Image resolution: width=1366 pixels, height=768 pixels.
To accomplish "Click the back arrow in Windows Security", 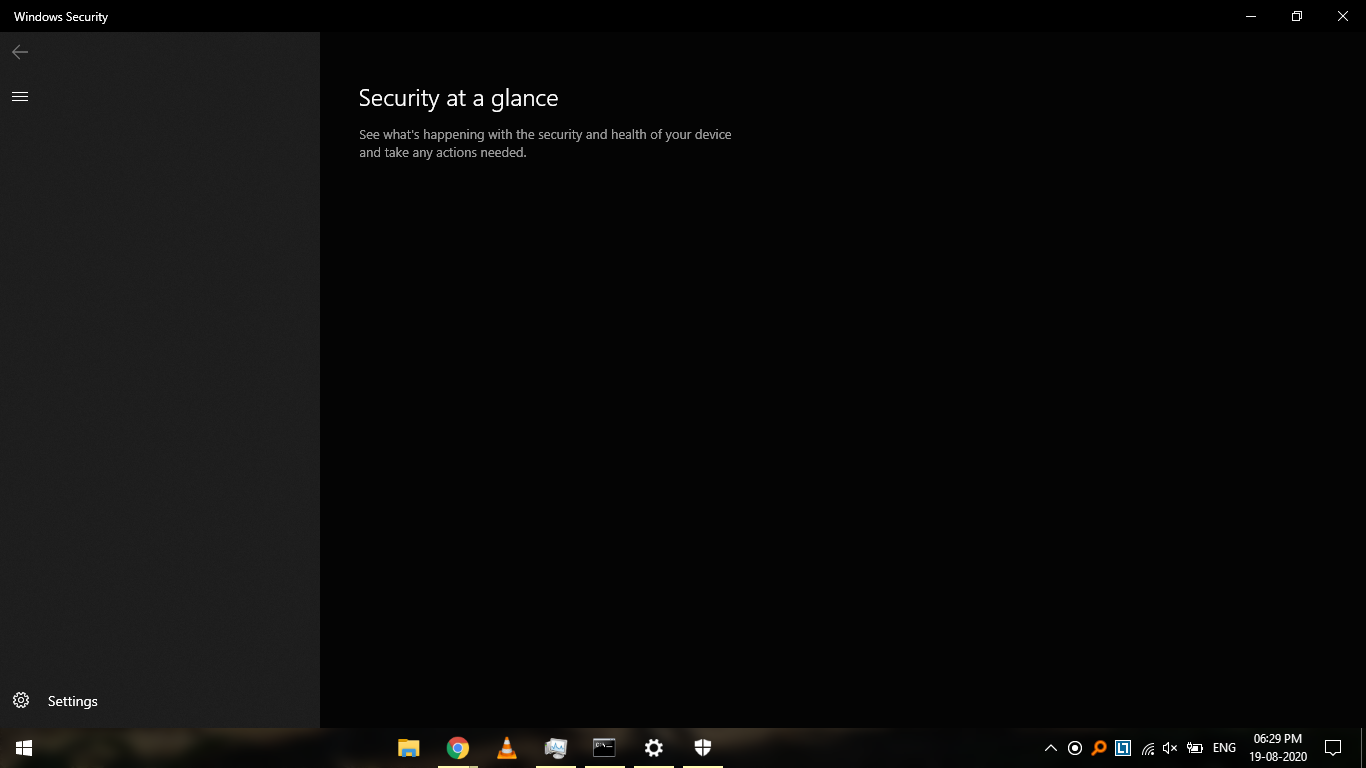I will click(x=20, y=52).
